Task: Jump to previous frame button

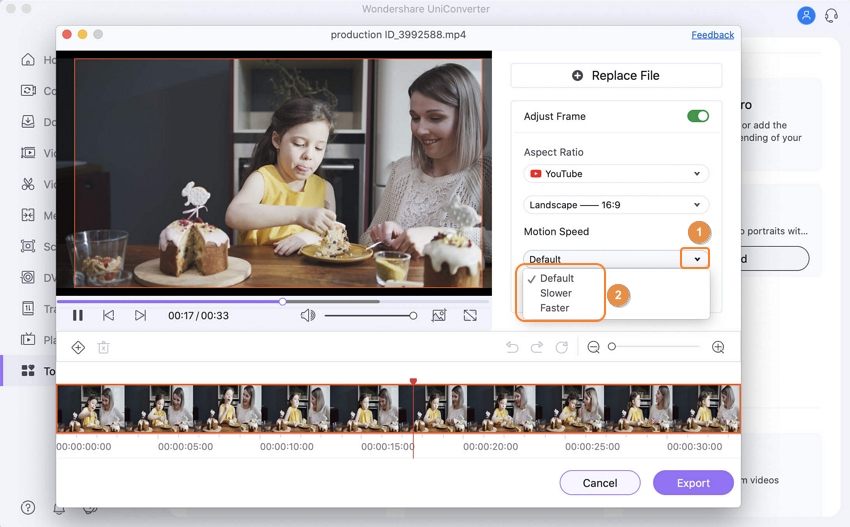Action: pos(108,315)
